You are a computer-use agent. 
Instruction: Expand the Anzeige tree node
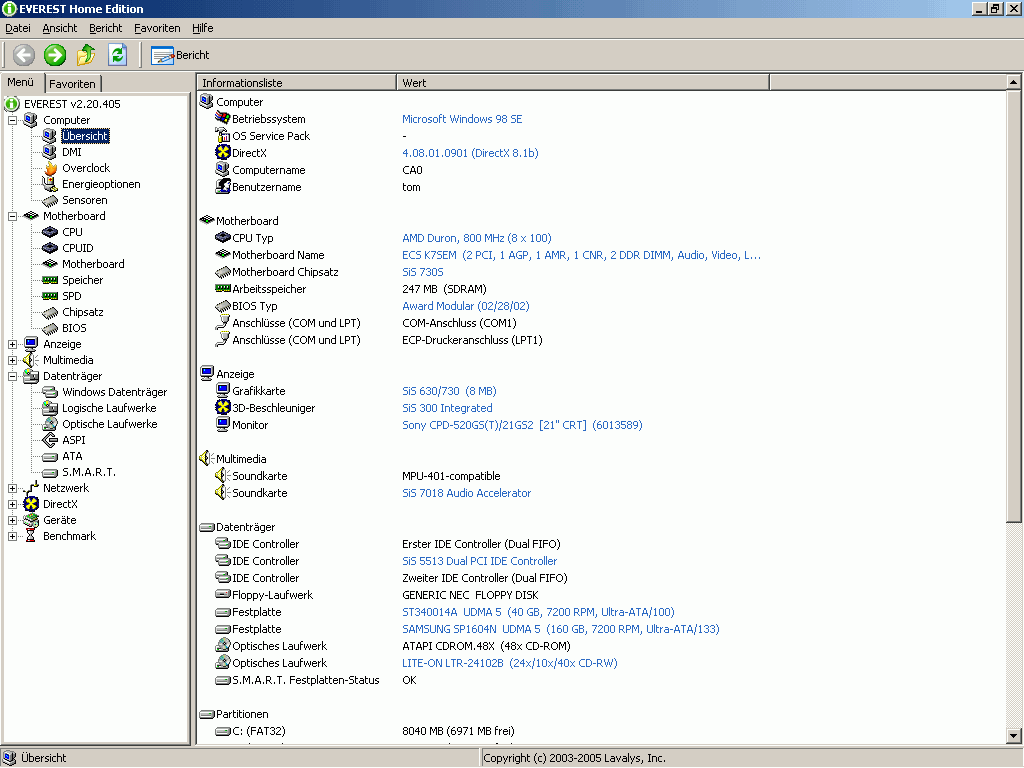point(12,344)
